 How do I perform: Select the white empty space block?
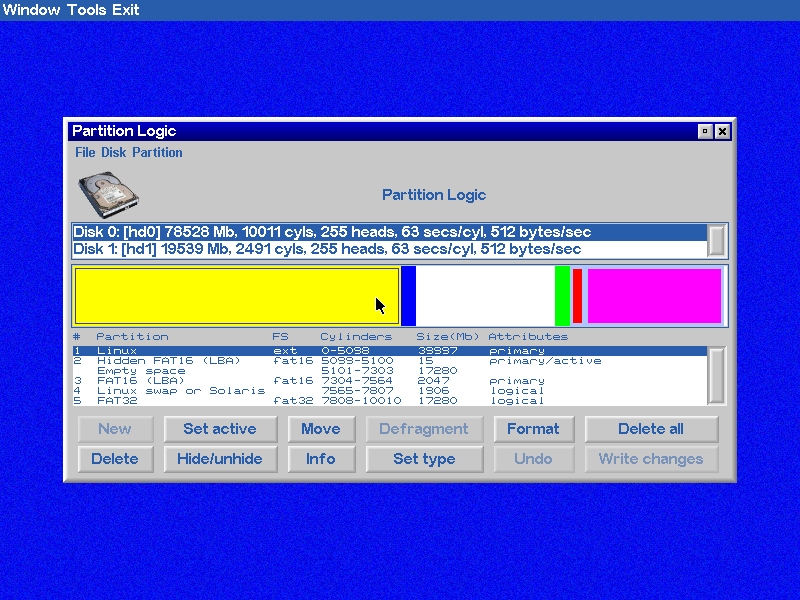[485, 296]
